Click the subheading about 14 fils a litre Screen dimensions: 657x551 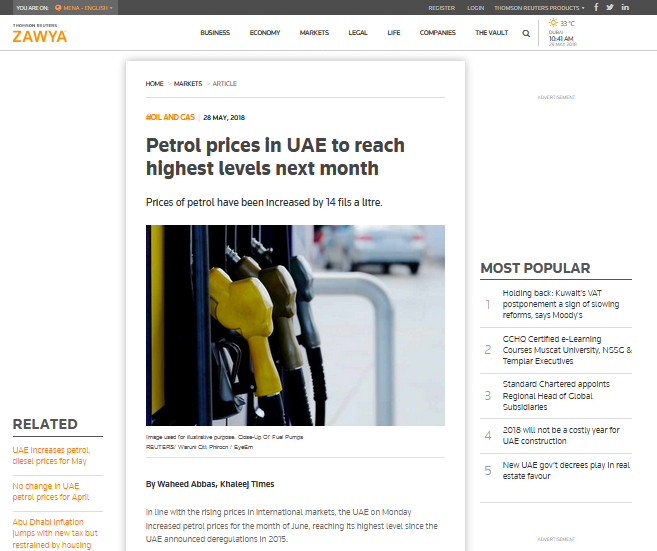[264, 202]
